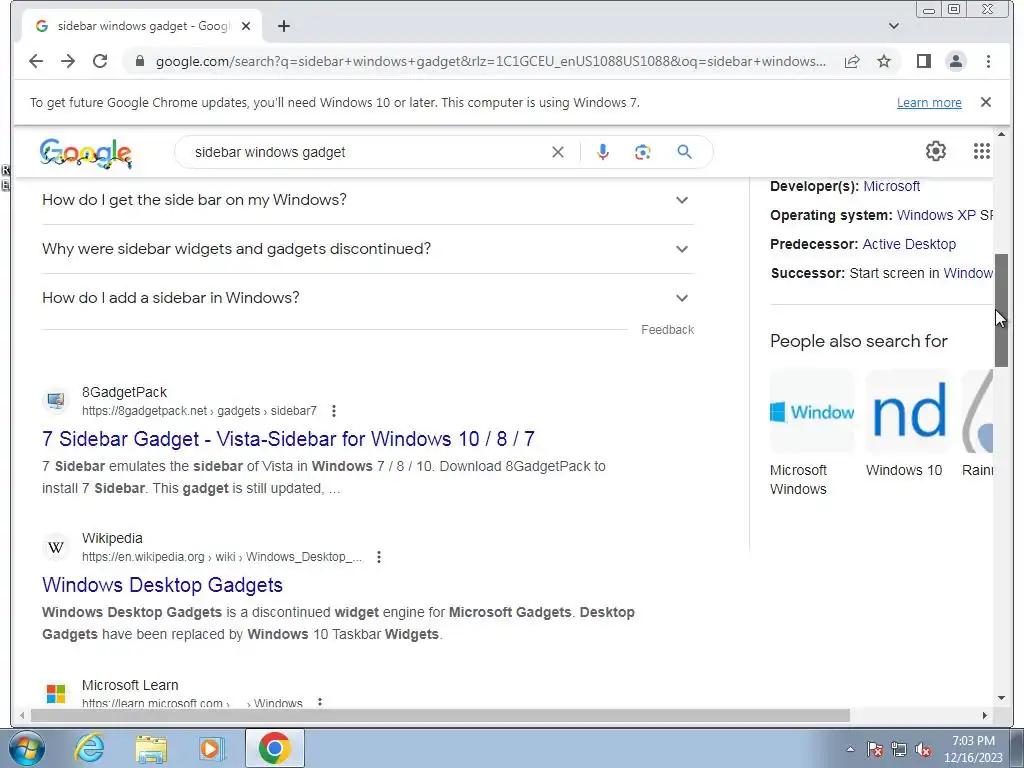
Task: Open Chrome profile avatar
Action: (x=955, y=61)
